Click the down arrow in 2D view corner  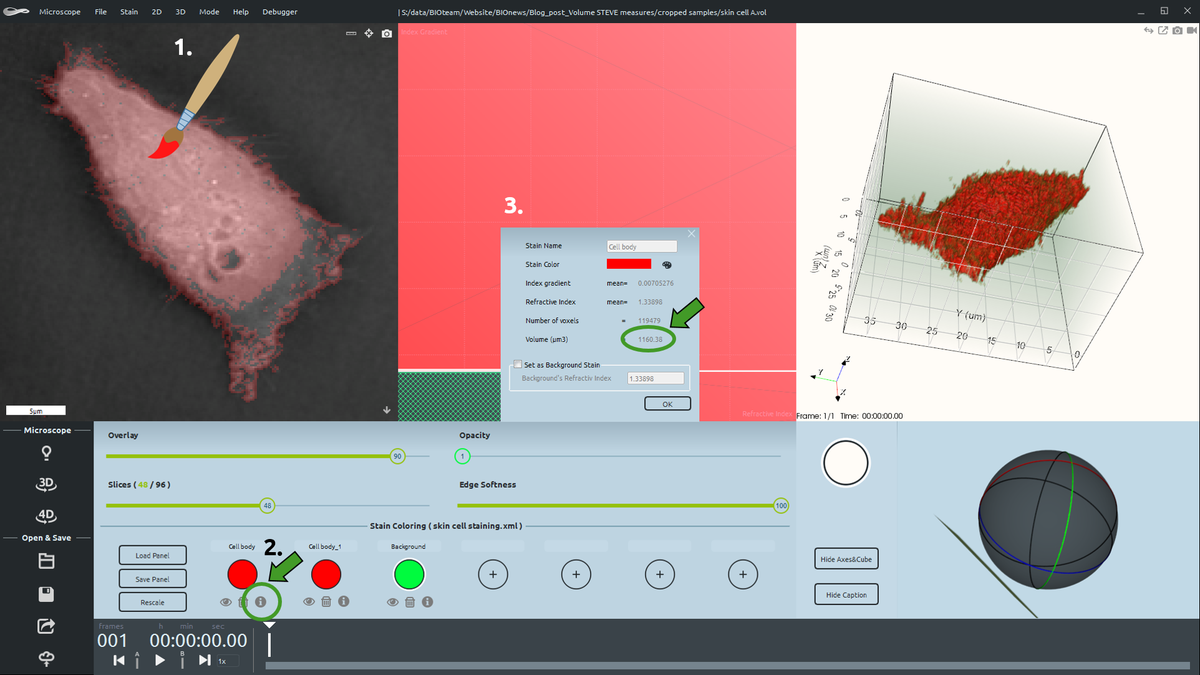387,409
